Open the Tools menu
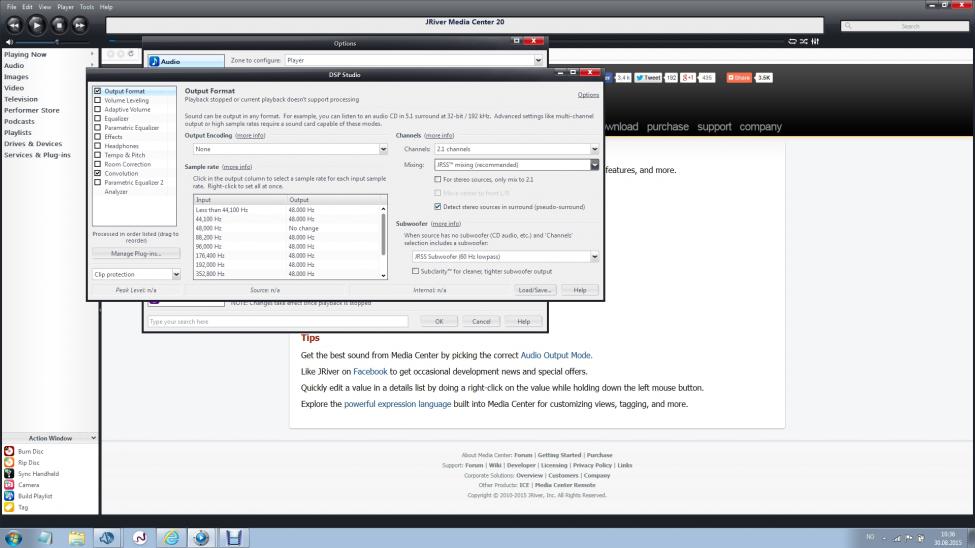 click(87, 7)
